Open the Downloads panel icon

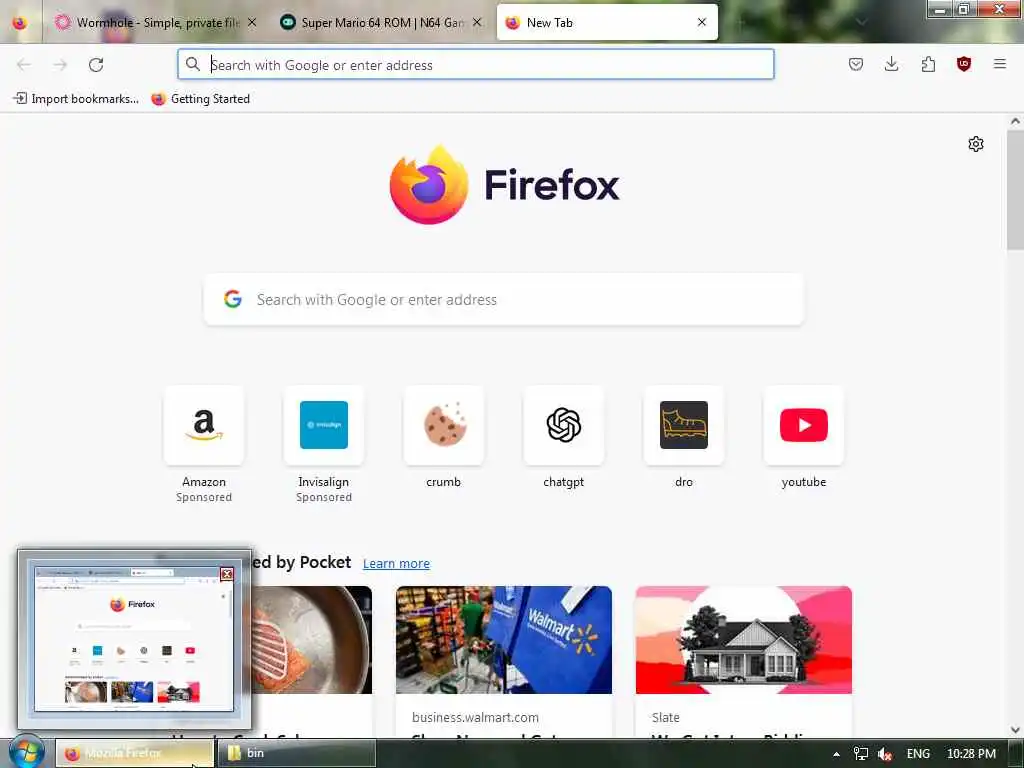point(891,64)
